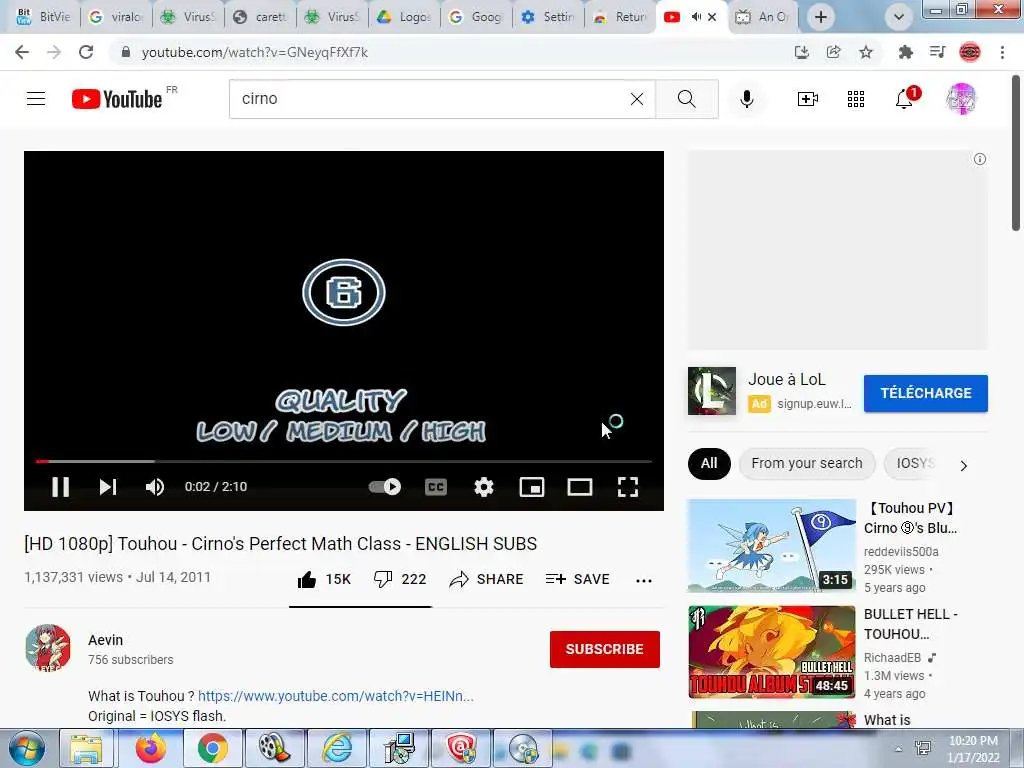Seek on the video progress bar
1024x768 pixels.
coord(344,461)
